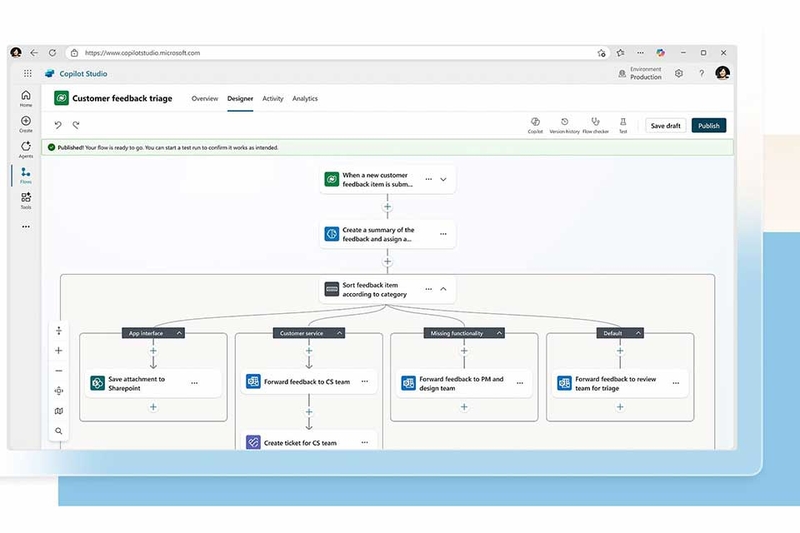
Task: Open options for Create a summary node
Action: tap(443, 234)
